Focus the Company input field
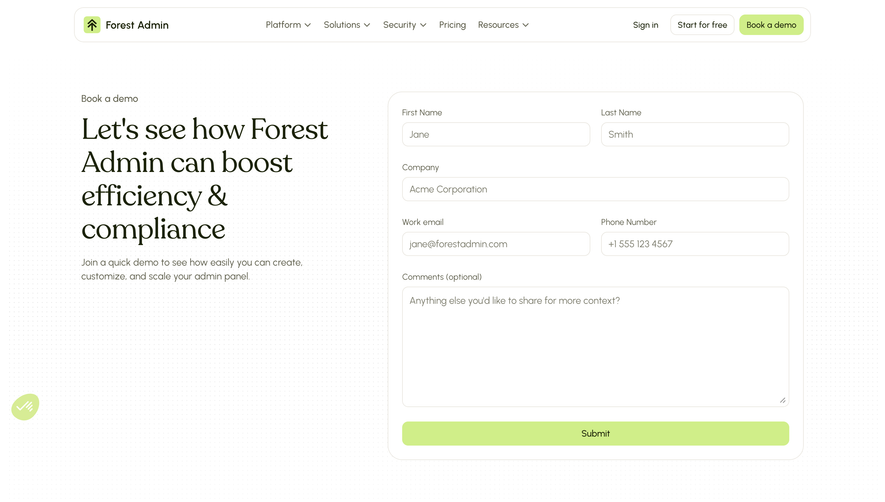The width and height of the screenshot is (885, 502). [x=595, y=189]
